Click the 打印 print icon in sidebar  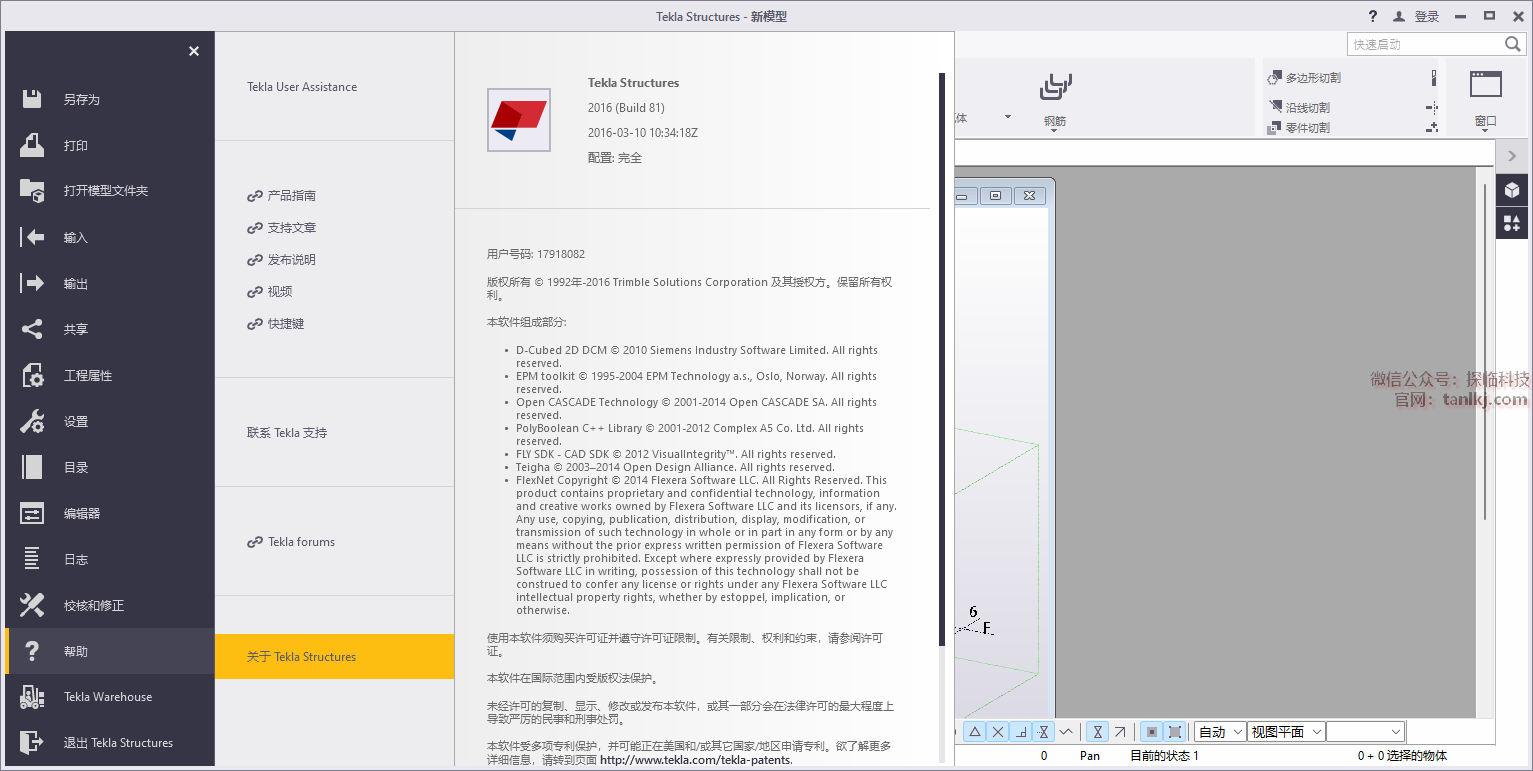[32, 145]
